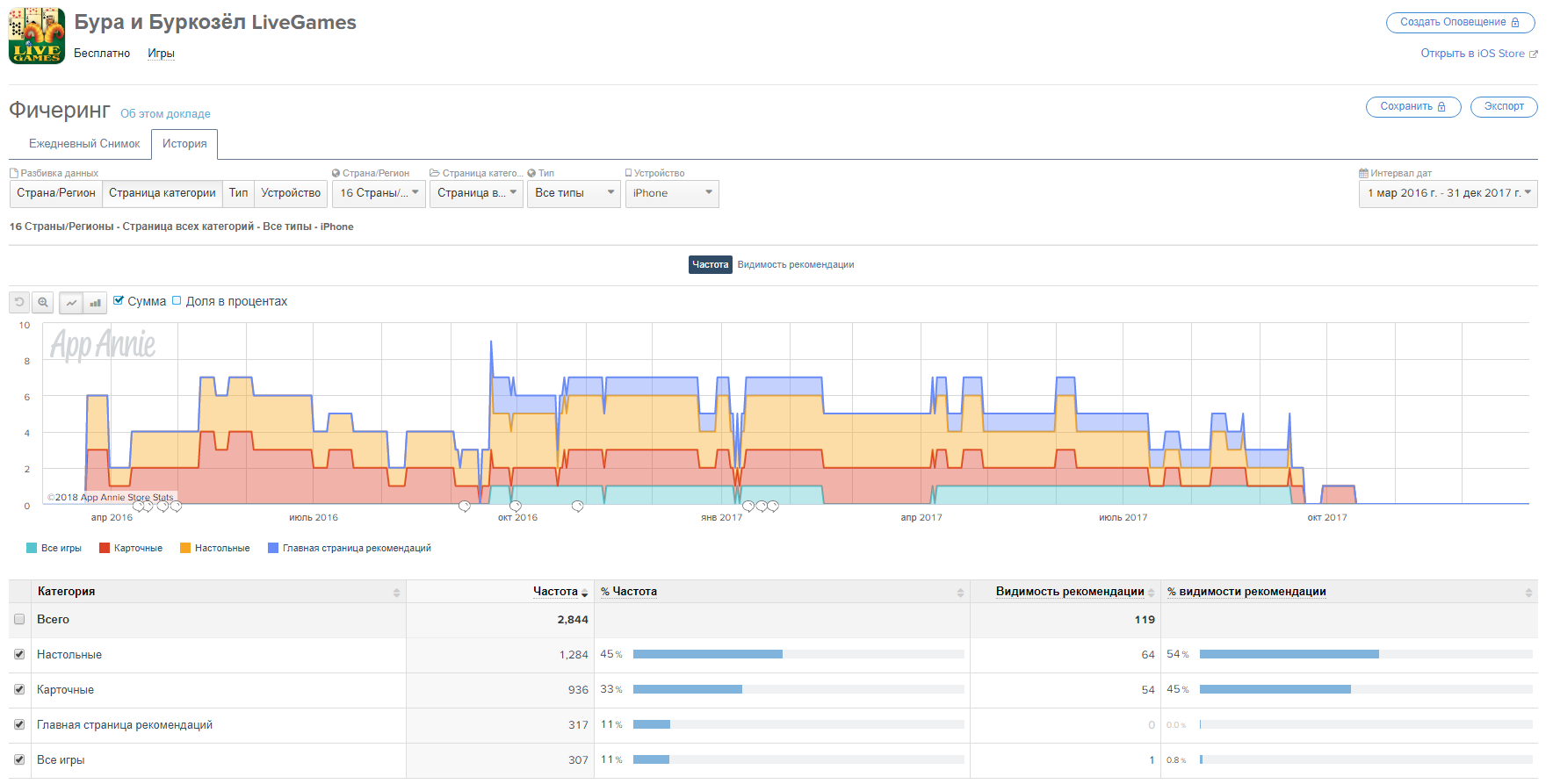The height and width of the screenshot is (784, 1553).
Task: Switch chart to line view icon
Action: (x=71, y=302)
